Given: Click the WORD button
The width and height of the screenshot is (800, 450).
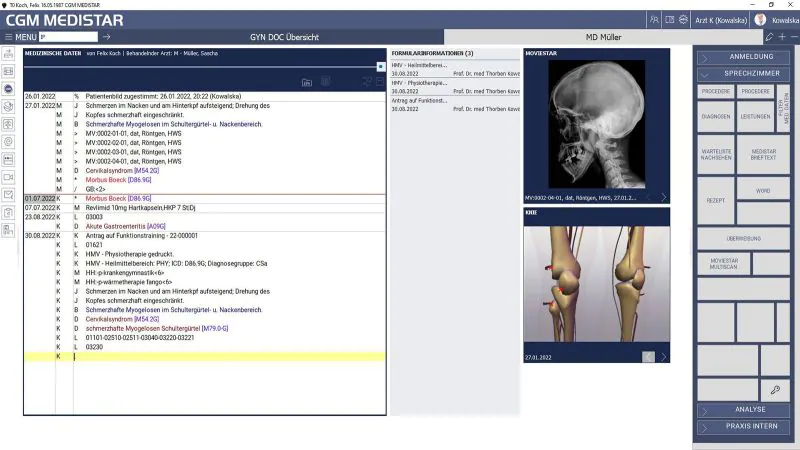Looking at the screenshot, I should click(x=763, y=190).
